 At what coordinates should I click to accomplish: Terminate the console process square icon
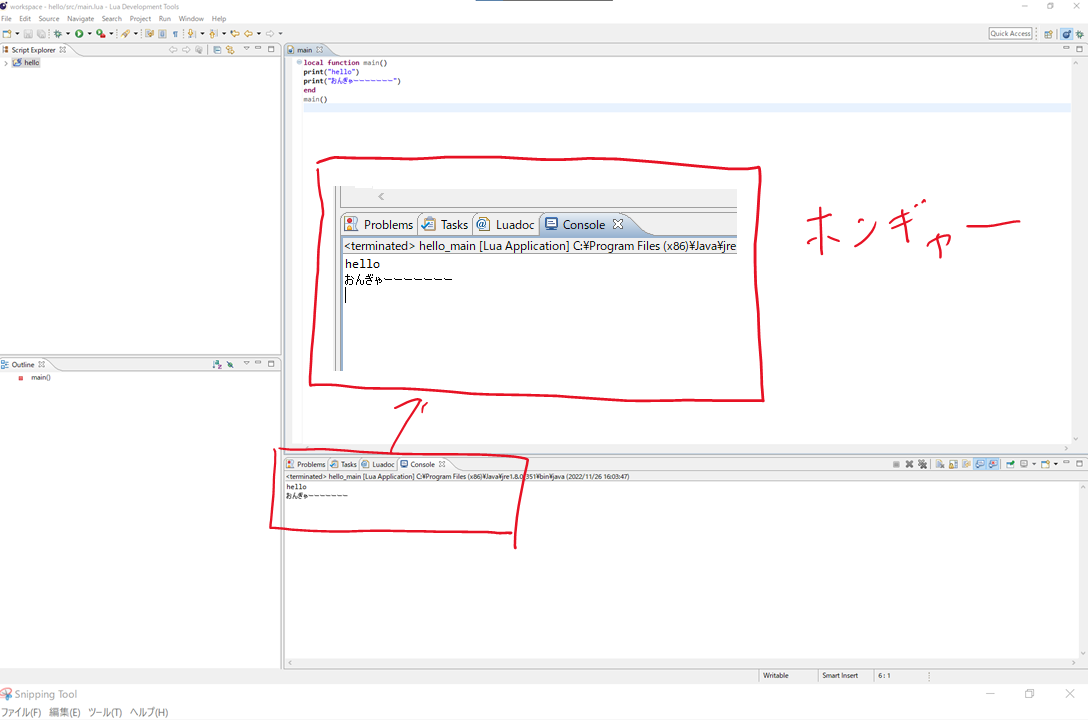pyautogui.click(x=896, y=464)
